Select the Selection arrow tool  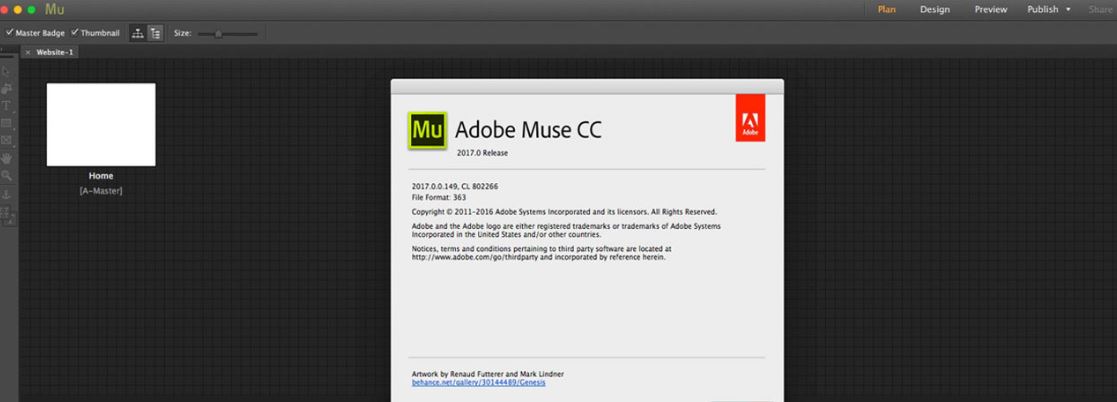6,71
